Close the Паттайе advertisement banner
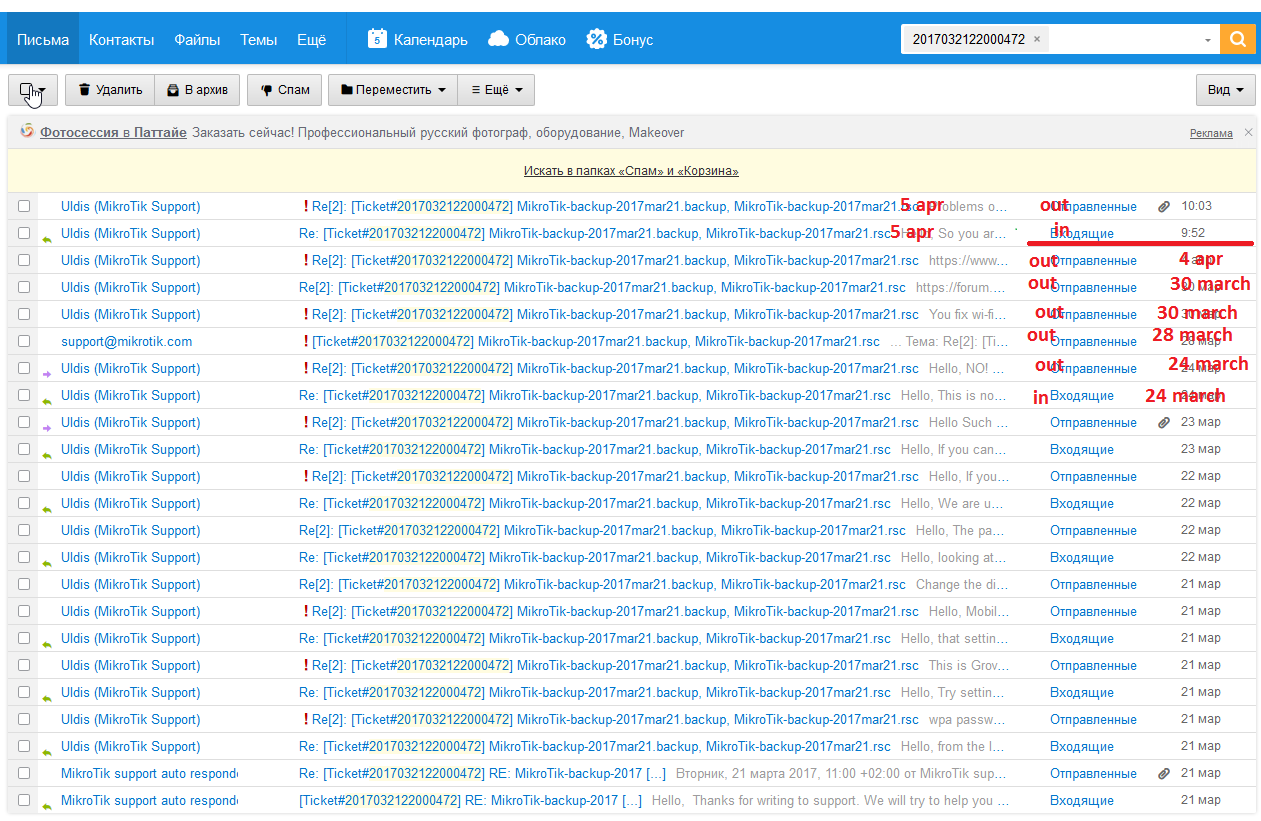The image size is (1261, 821). point(1248,133)
